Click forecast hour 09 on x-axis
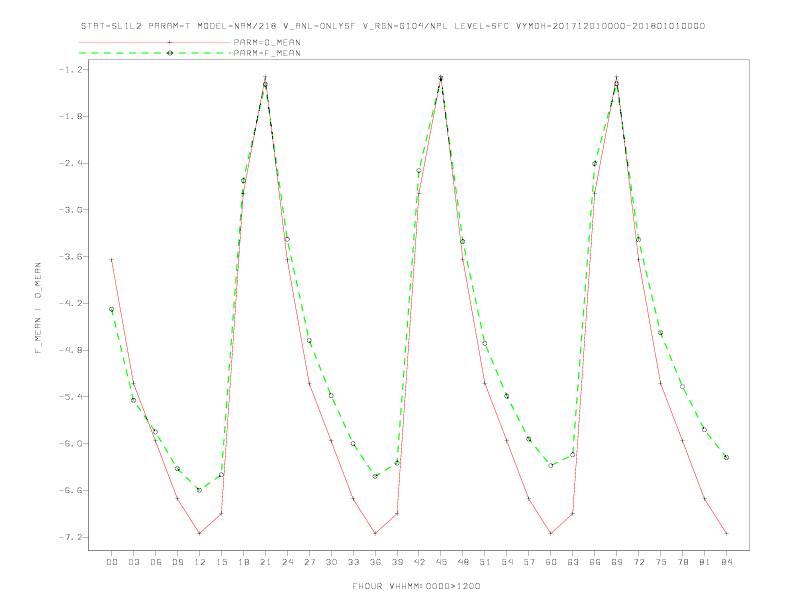The height and width of the screenshot is (612, 792). [177, 562]
